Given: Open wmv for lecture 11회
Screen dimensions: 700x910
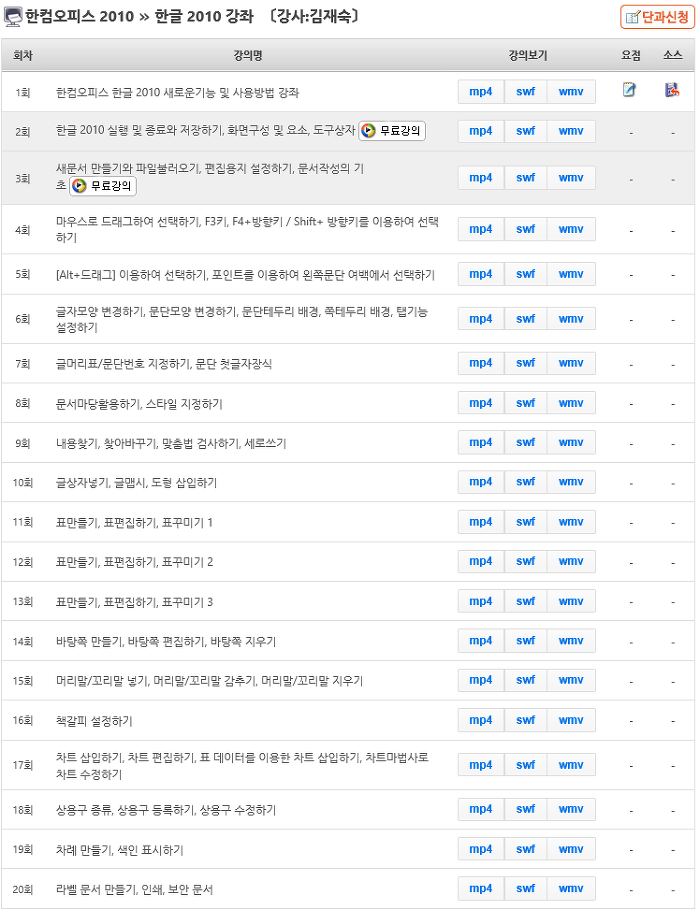Looking at the screenshot, I should pyautogui.click(x=571, y=522).
